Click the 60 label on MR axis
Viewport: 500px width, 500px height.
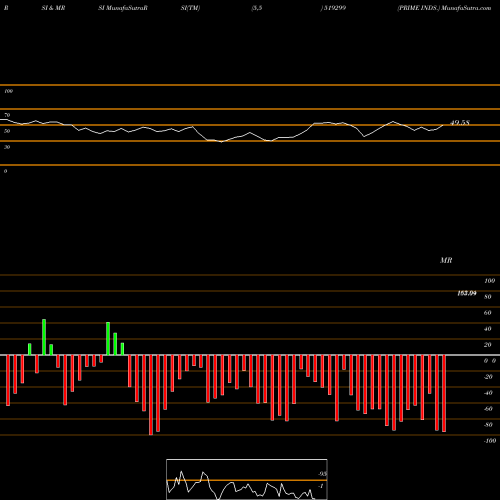[x=487, y=313]
